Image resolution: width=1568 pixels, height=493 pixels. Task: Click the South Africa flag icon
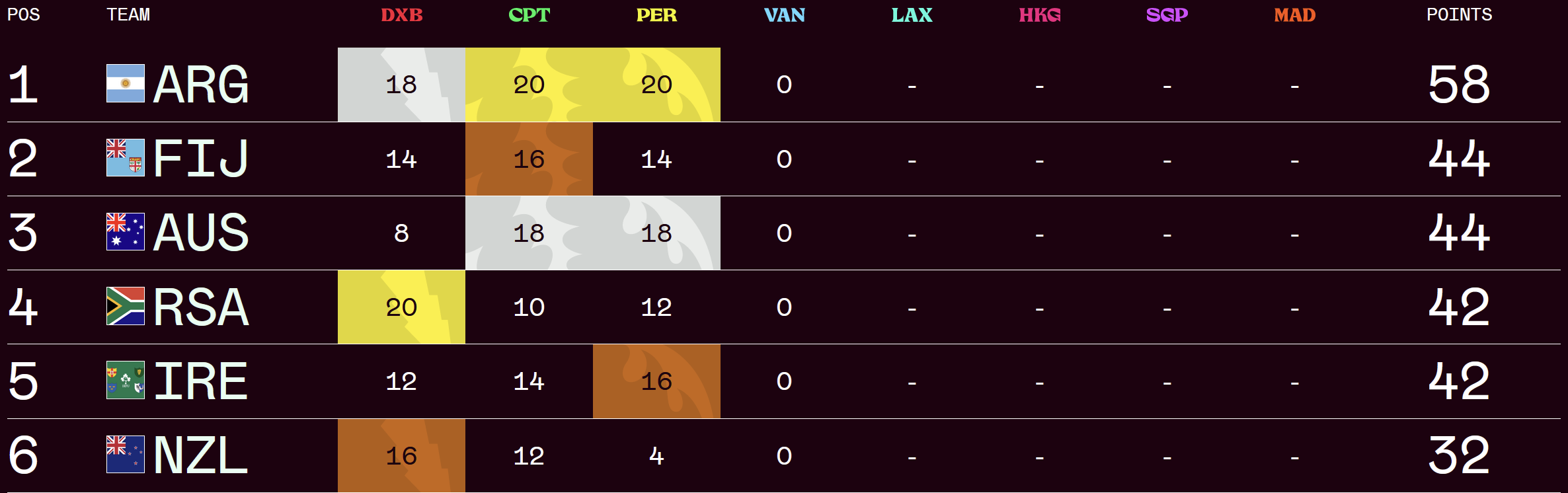[126, 306]
